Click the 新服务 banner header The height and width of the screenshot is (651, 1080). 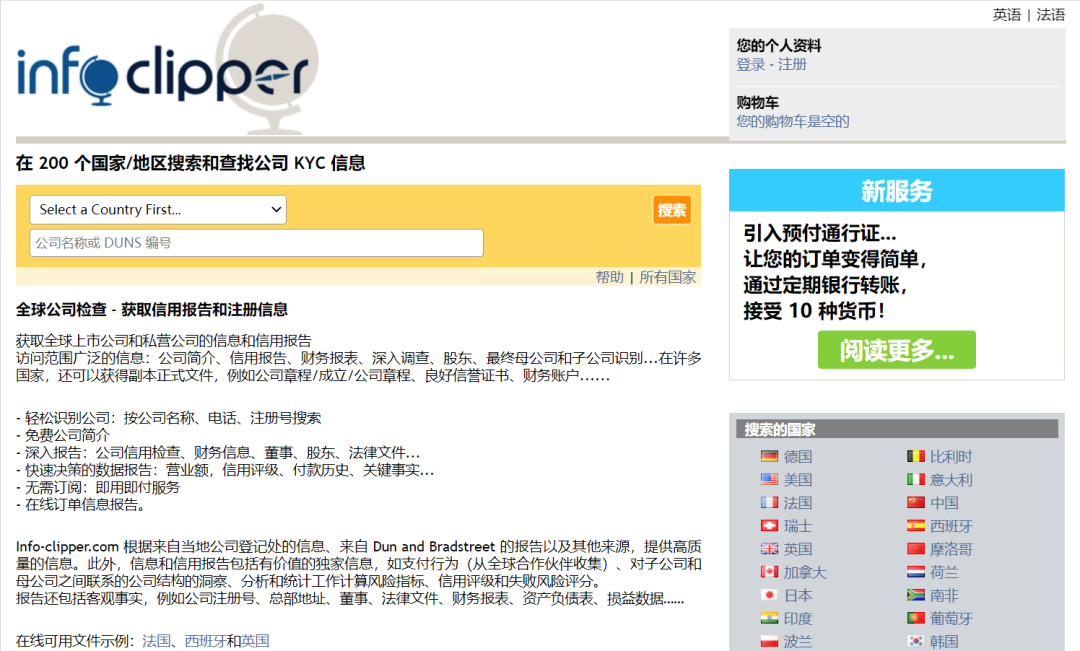(x=897, y=190)
